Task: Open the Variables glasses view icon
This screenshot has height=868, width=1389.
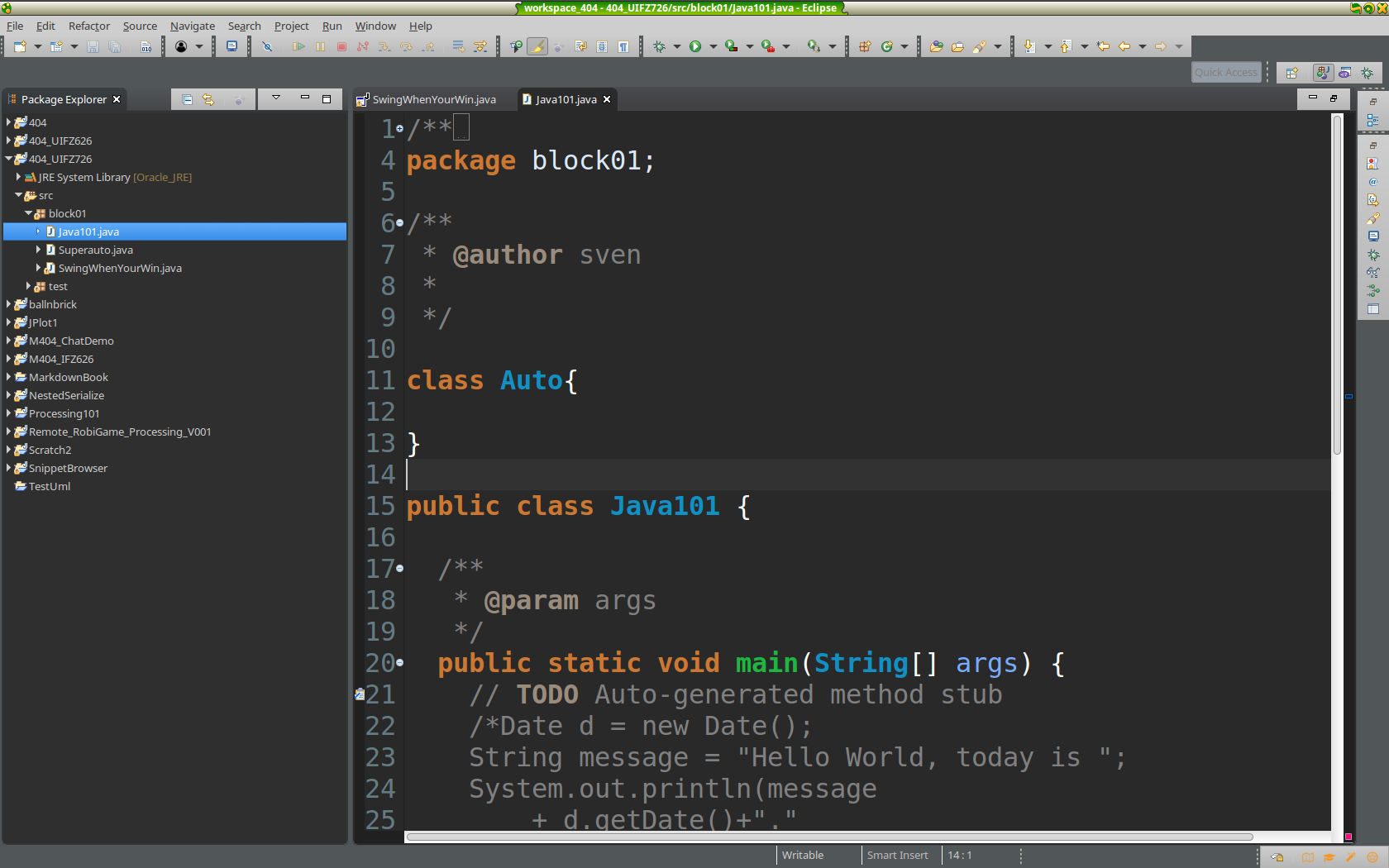Action: [1372, 273]
